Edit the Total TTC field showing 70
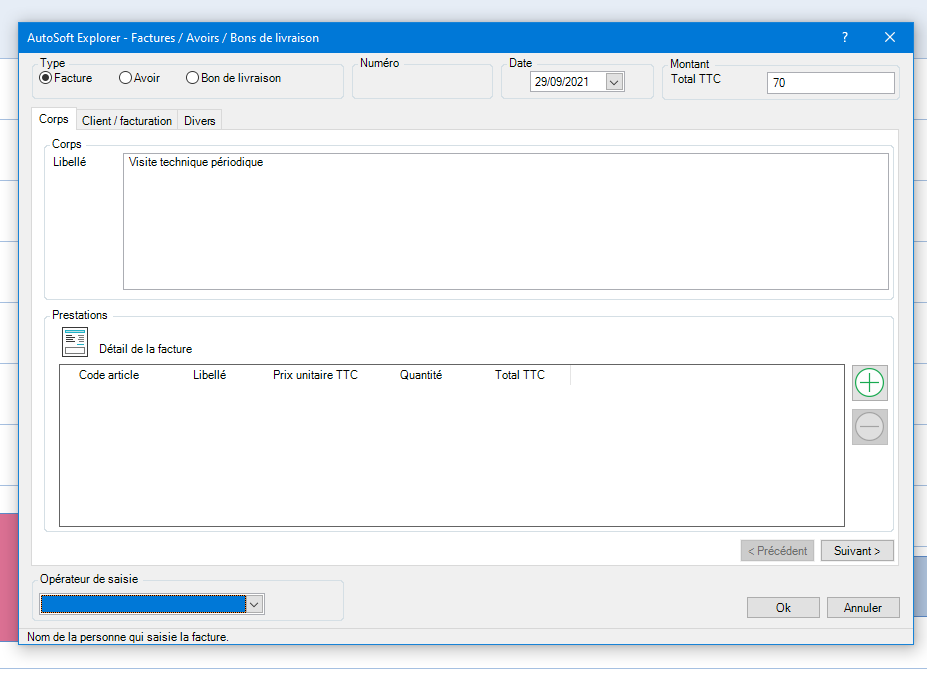This screenshot has width=927, height=680. pos(830,83)
